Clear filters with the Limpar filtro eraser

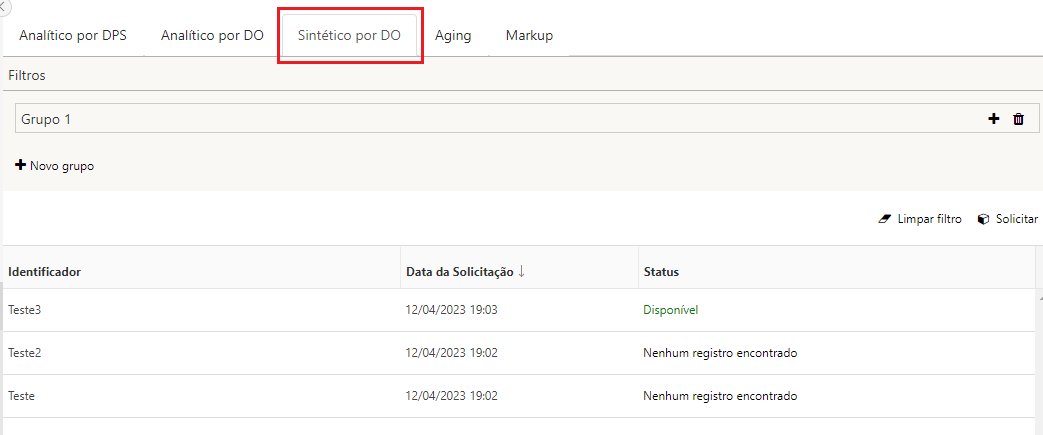(919, 219)
